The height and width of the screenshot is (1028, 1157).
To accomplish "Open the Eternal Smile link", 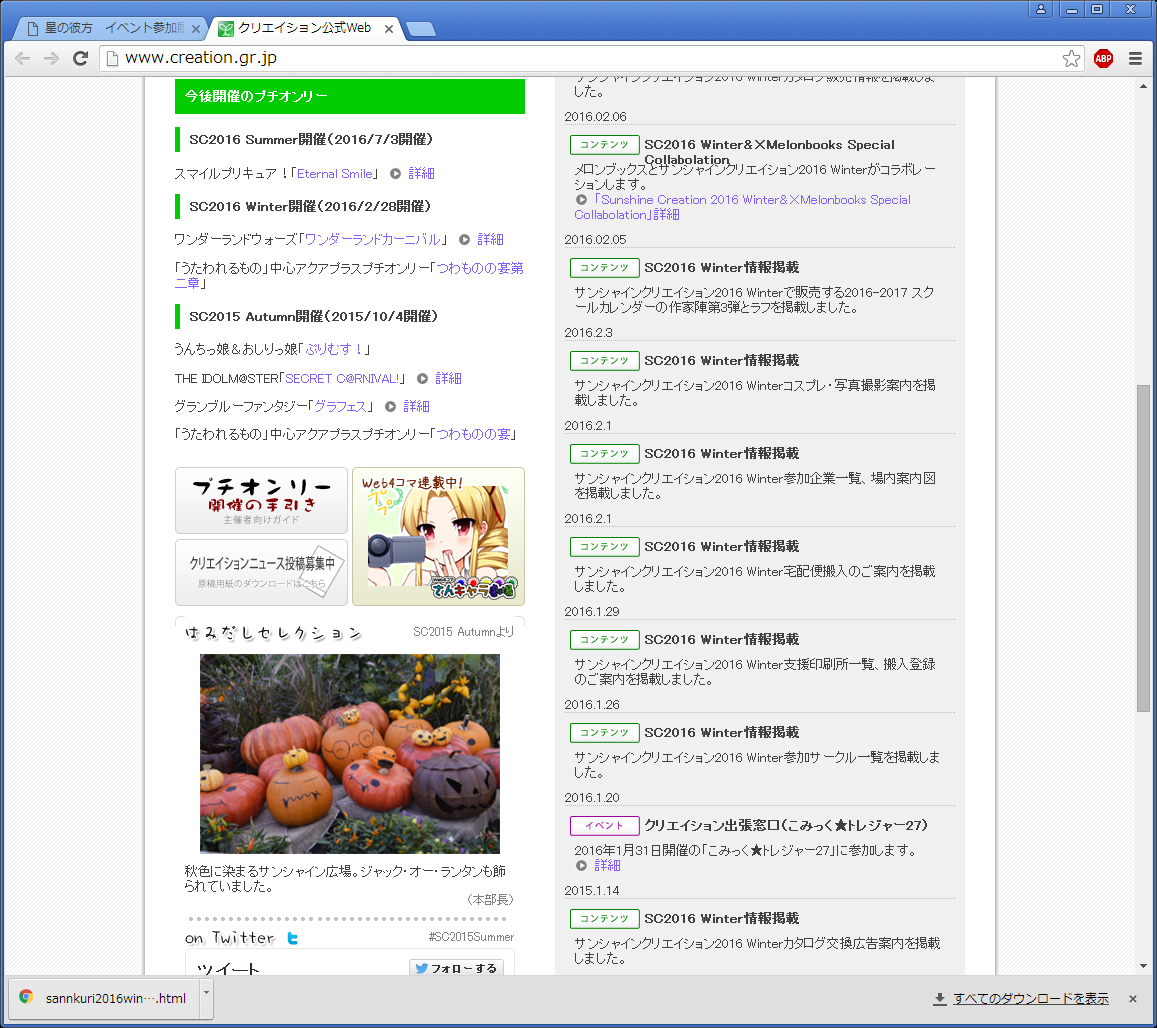I will 335,173.
